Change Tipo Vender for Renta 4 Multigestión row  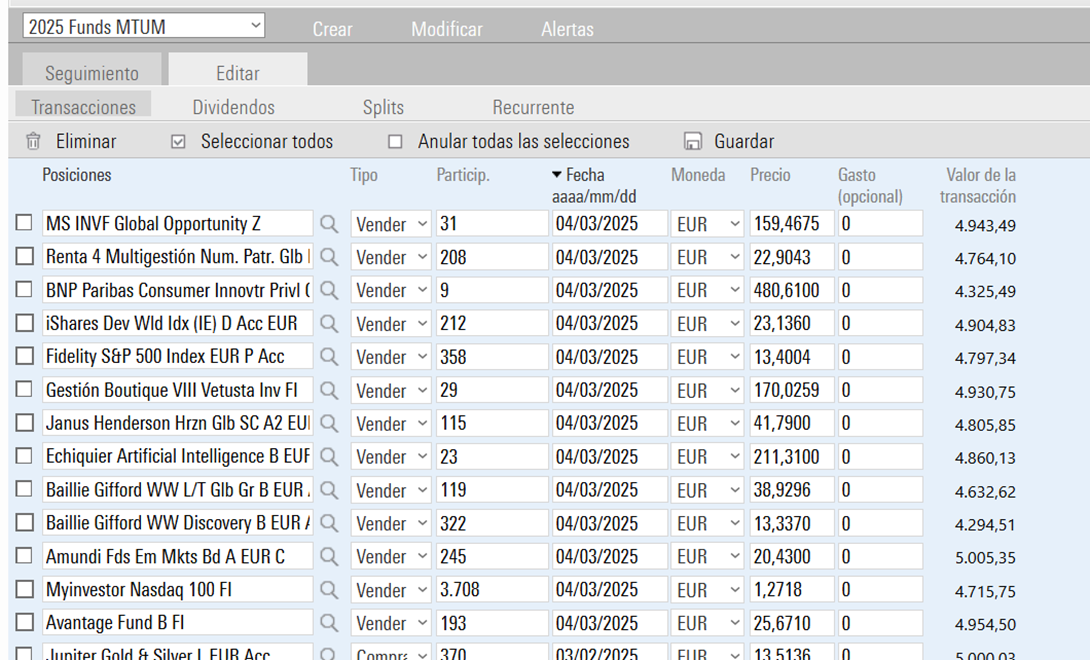click(x=391, y=257)
